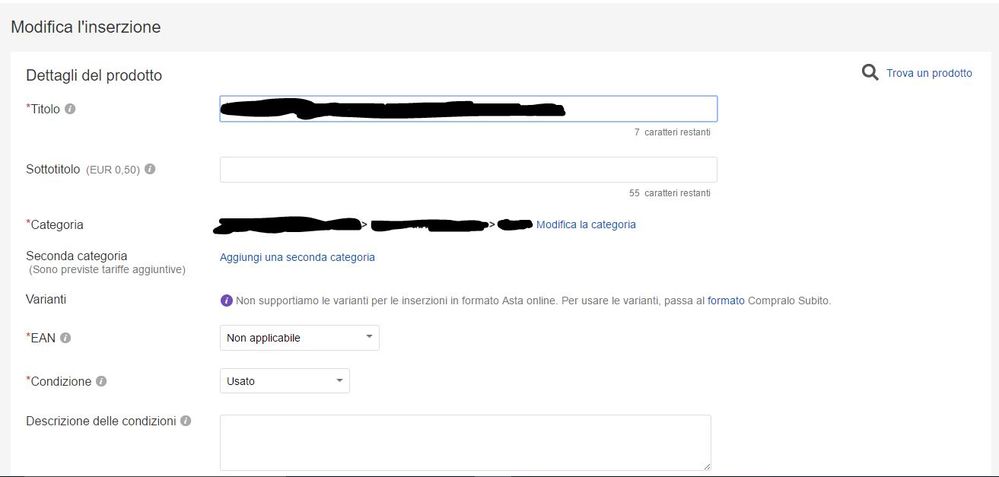Follow the formato link in Varianti note
999x477 pixels.
[726, 301]
